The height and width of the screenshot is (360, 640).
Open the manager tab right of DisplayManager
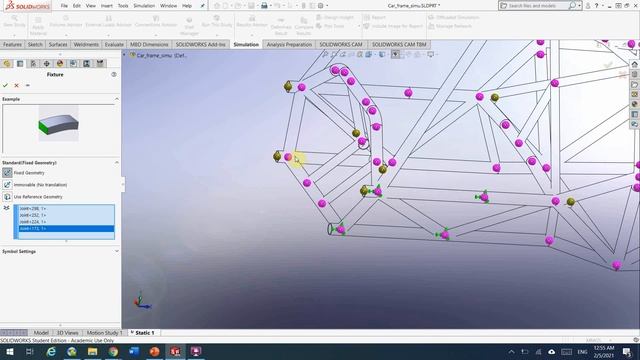(x=73, y=63)
